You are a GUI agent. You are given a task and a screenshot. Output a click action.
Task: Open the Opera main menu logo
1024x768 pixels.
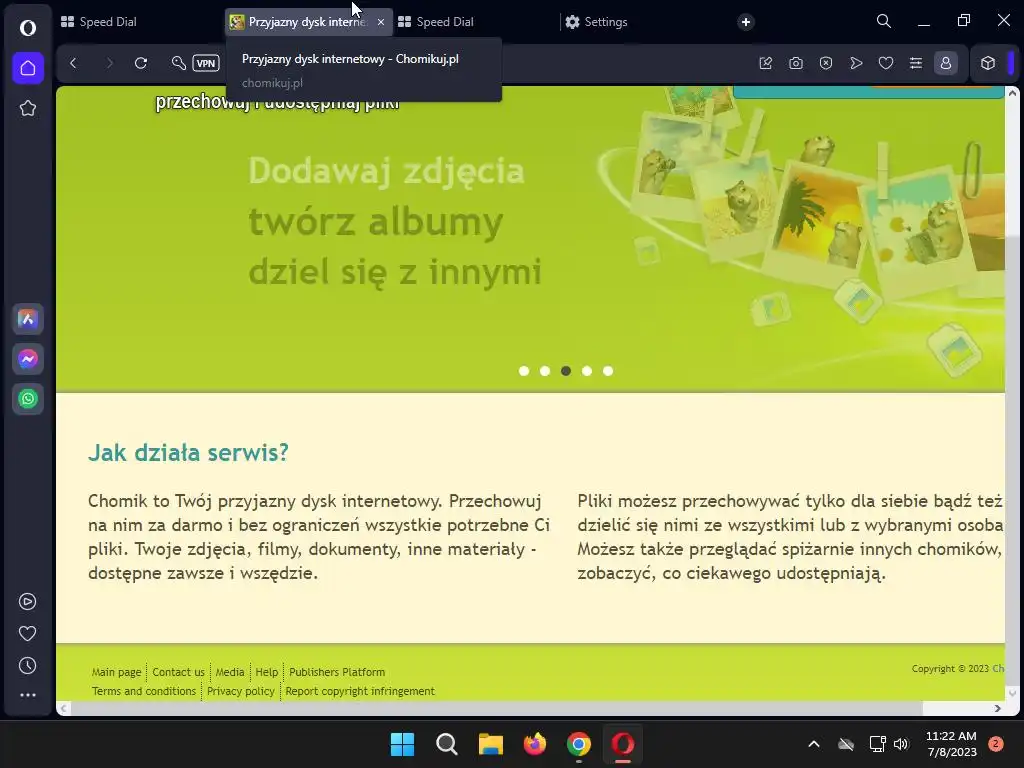click(x=27, y=28)
